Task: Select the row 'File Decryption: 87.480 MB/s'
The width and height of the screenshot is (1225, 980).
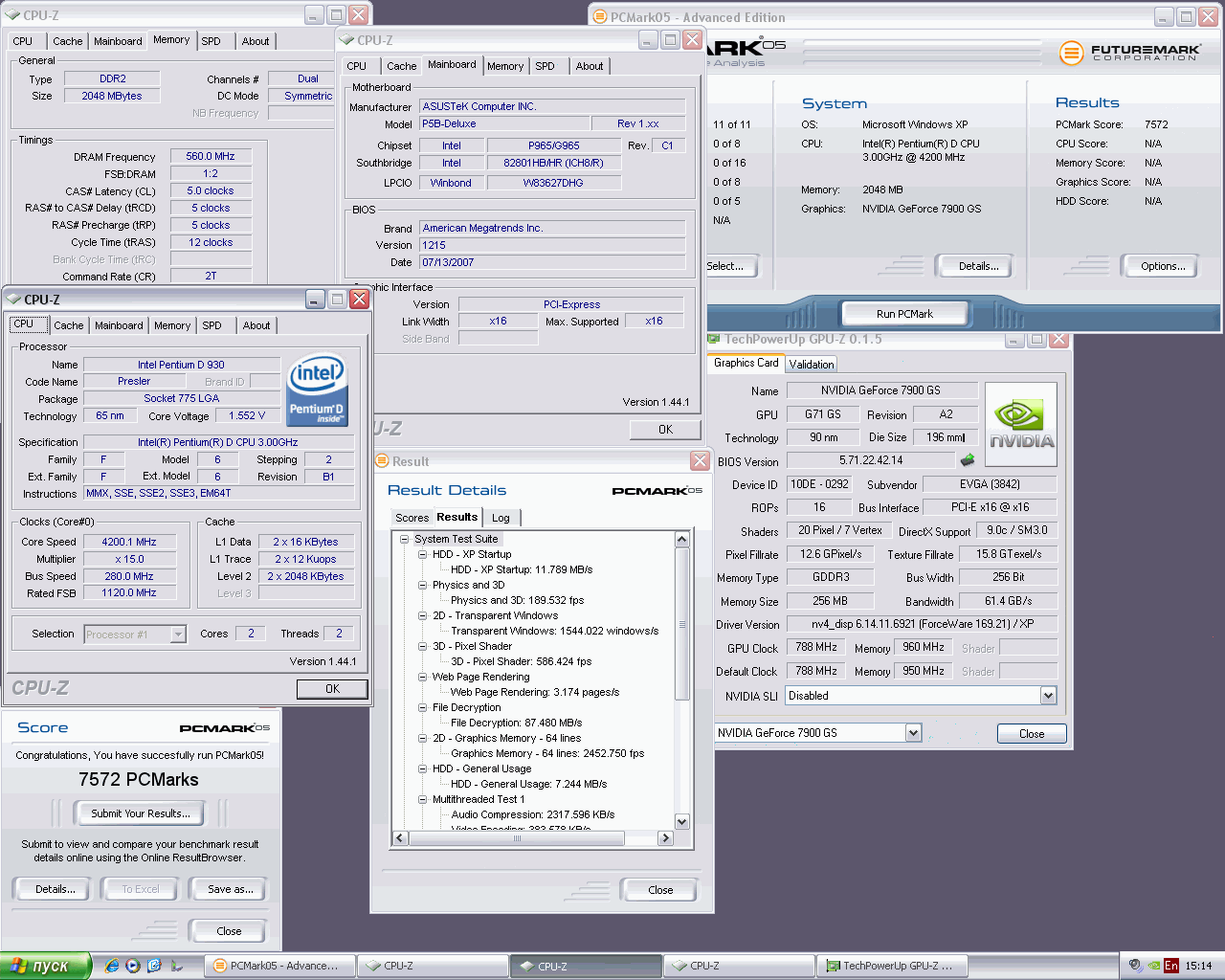Action: coord(516,723)
